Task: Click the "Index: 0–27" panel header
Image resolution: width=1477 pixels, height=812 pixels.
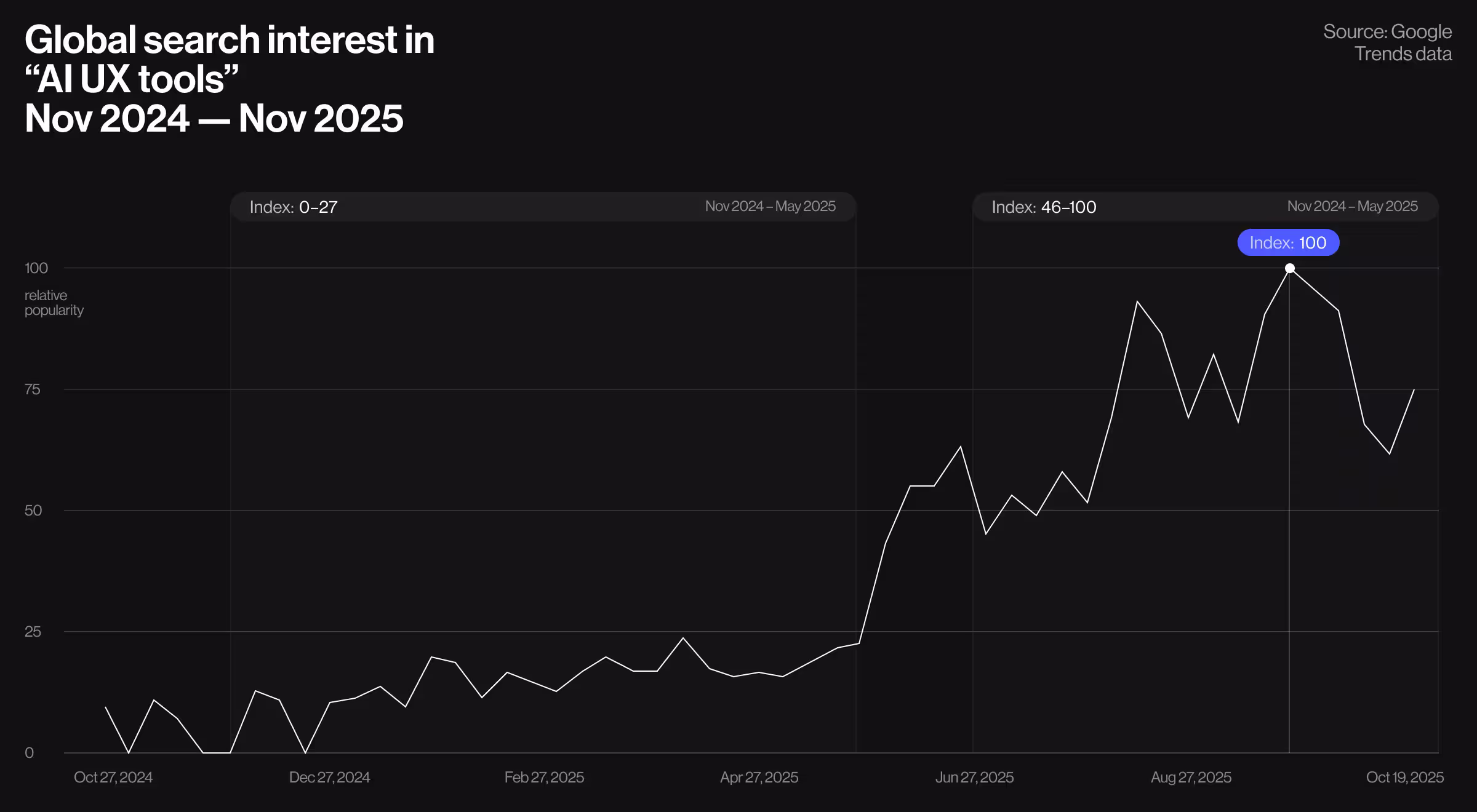Action: (293, 207)
